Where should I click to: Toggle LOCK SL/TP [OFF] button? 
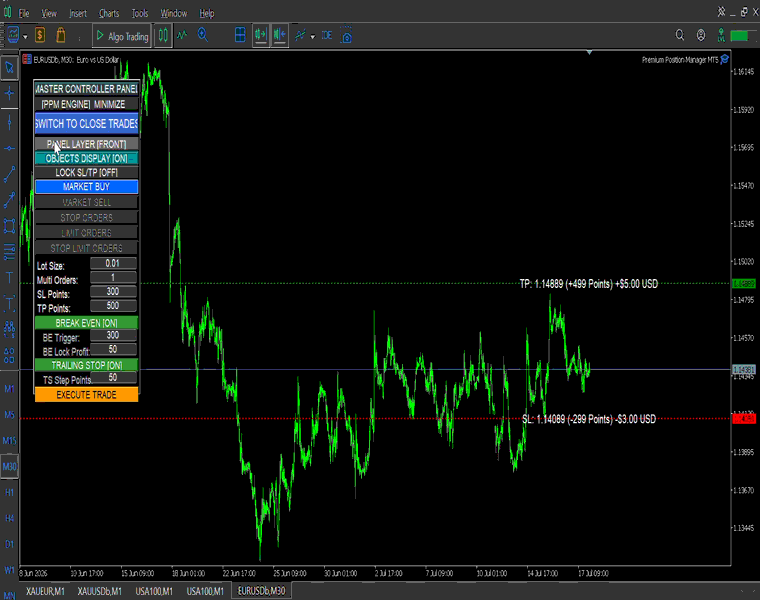(86, 173)
